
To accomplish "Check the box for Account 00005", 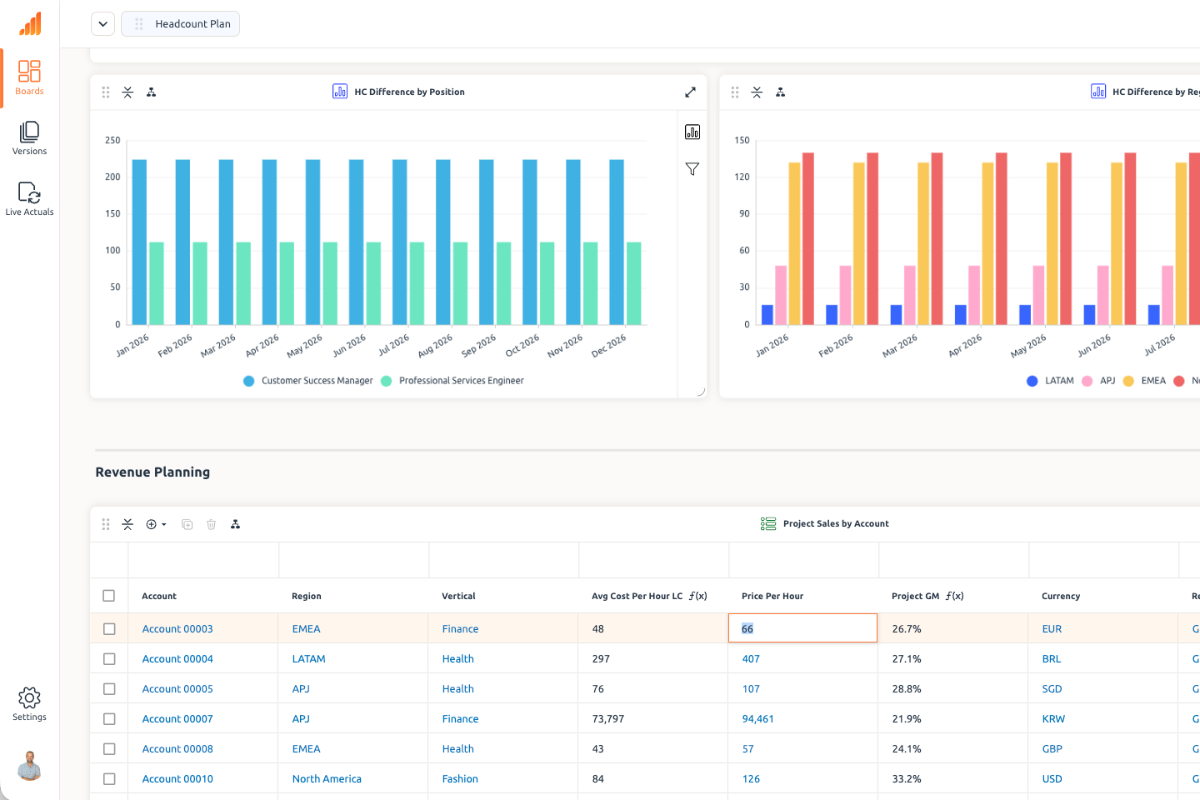I will click(109, 689).
